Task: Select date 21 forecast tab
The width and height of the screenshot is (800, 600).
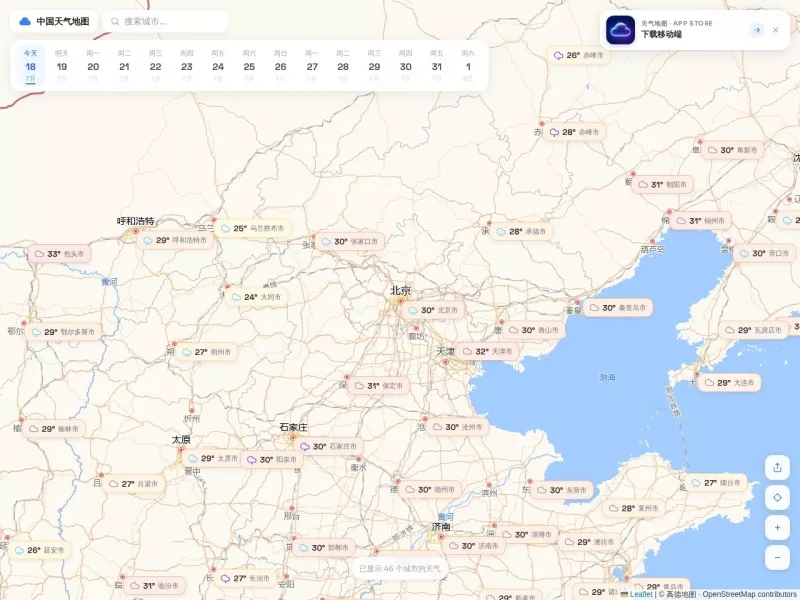Action: (124, 66)
